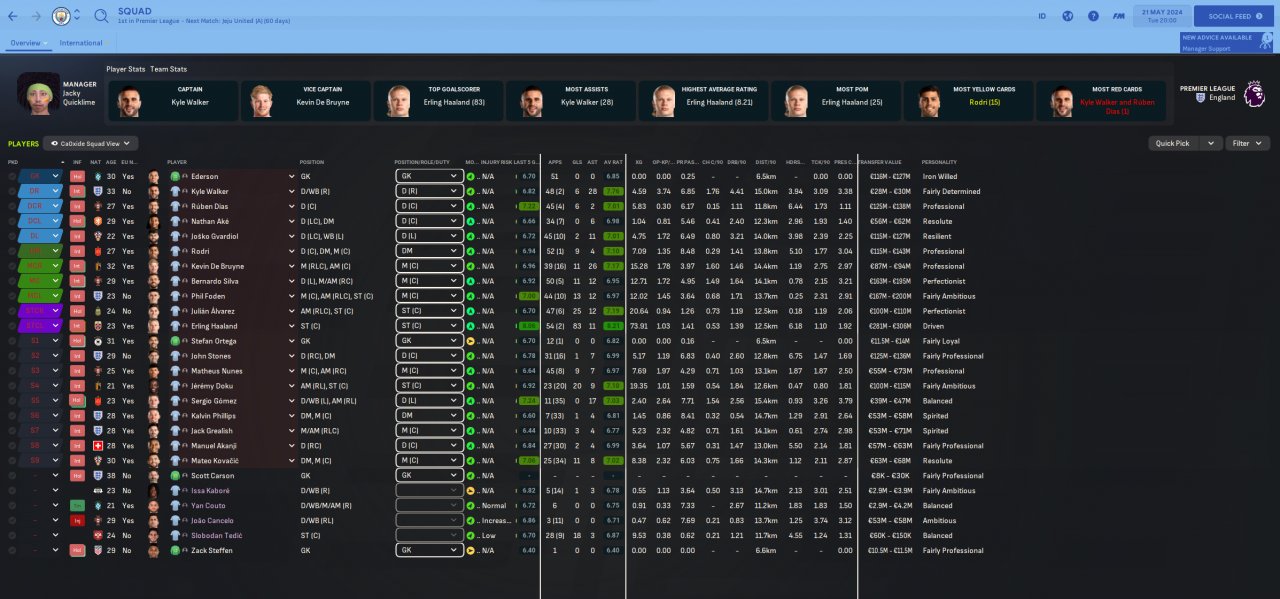
Task: Switch to Player Stats
Action: [x=126, y=69]
